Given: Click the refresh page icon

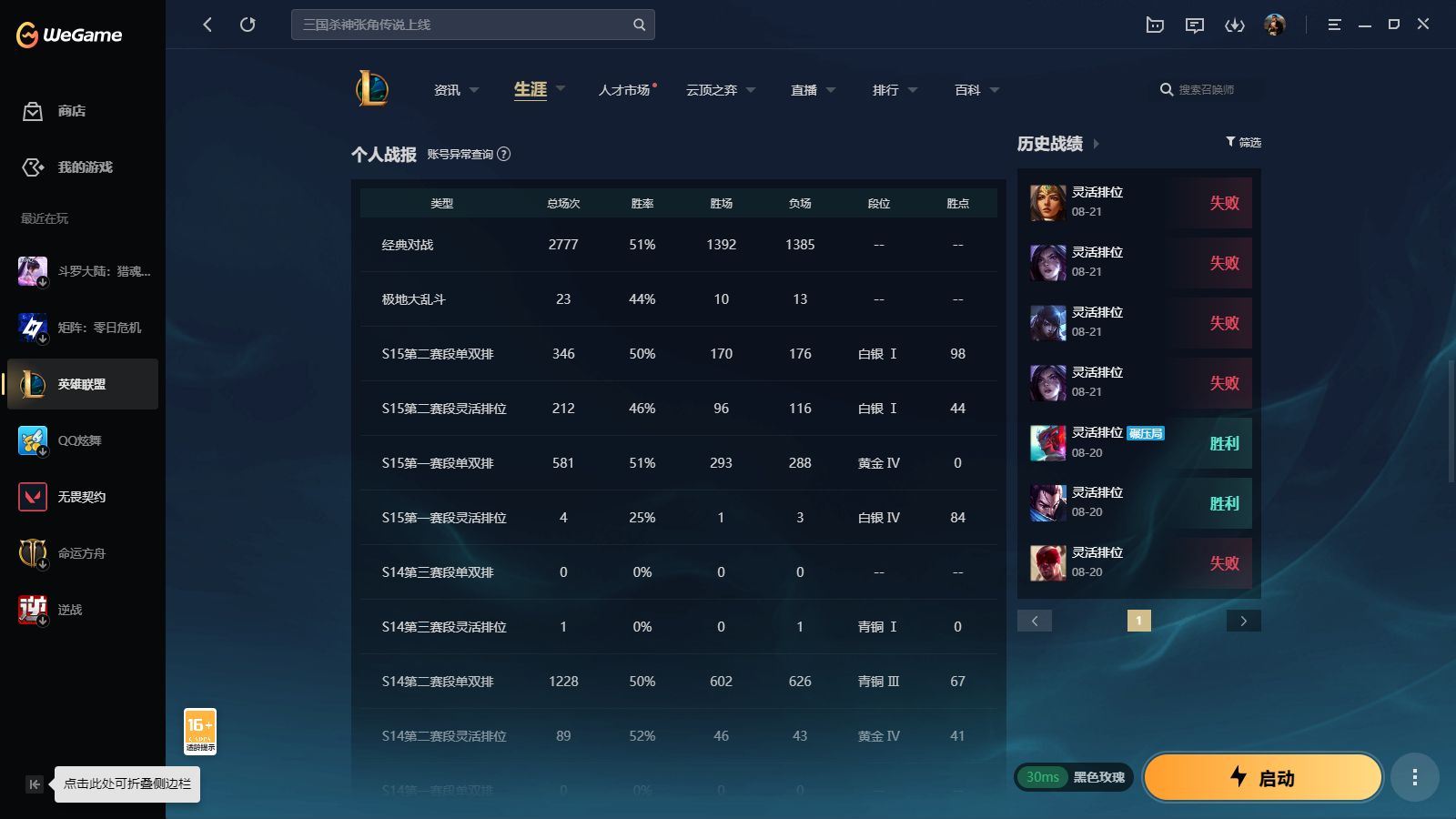Looking at the screenshot, I should [x=248, y=25].
